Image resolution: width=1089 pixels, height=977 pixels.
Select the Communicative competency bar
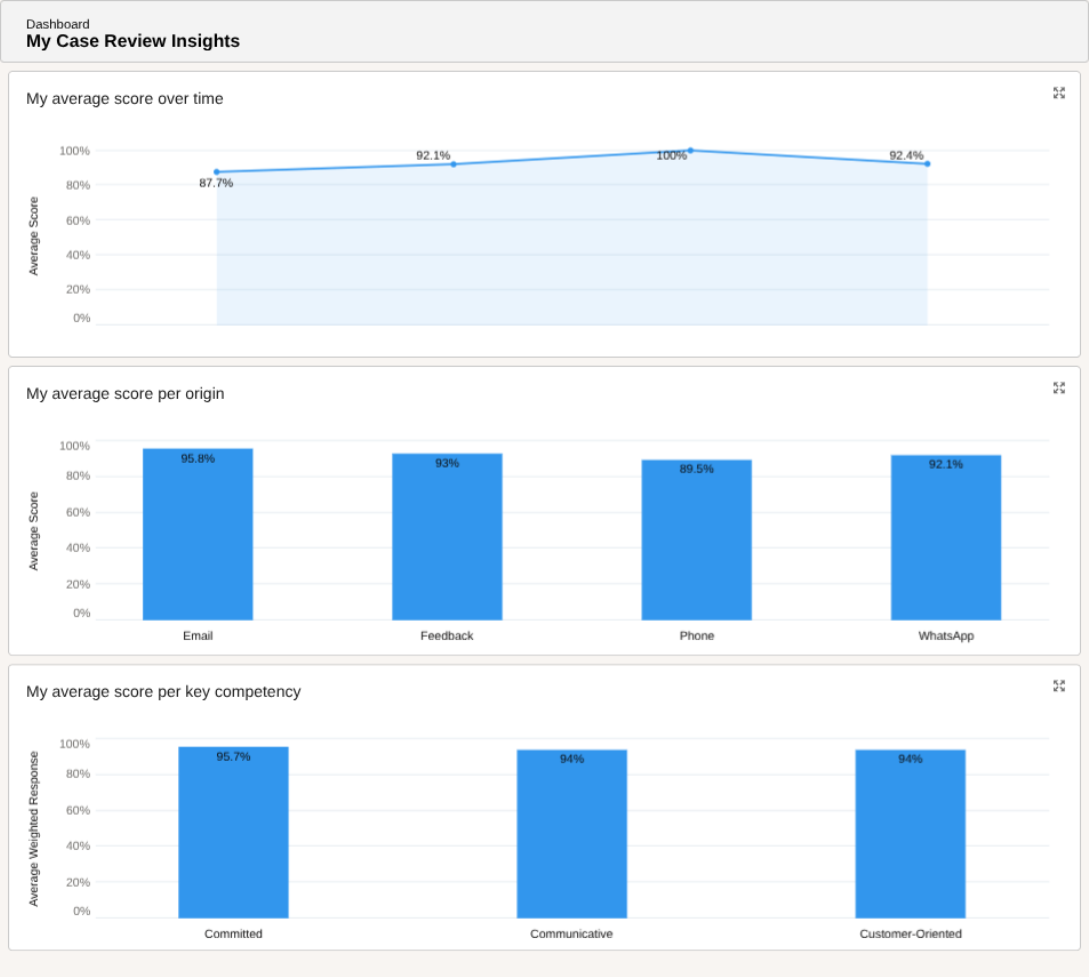coord(572,834)
